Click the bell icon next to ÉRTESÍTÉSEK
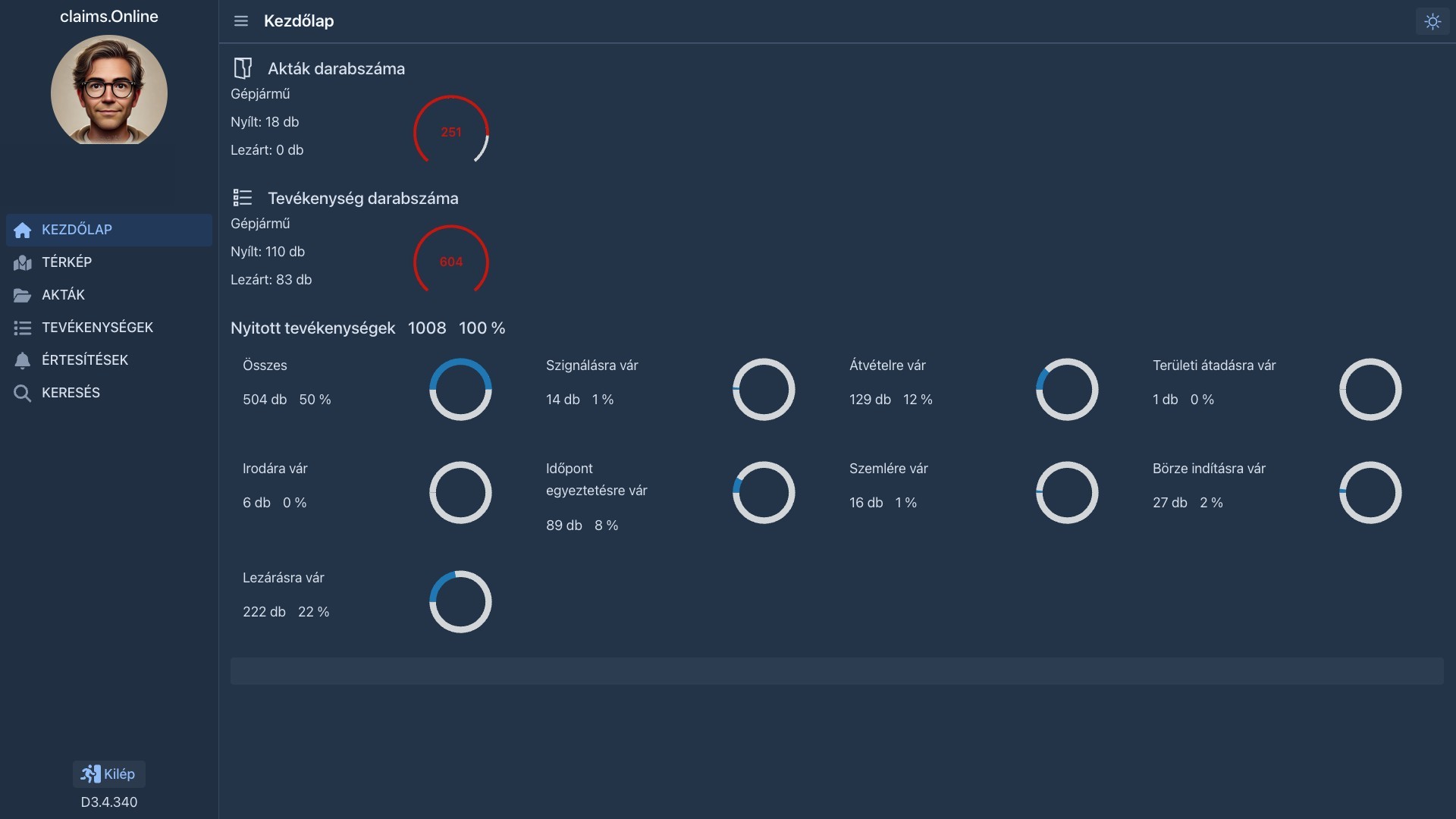 point(22,360)
